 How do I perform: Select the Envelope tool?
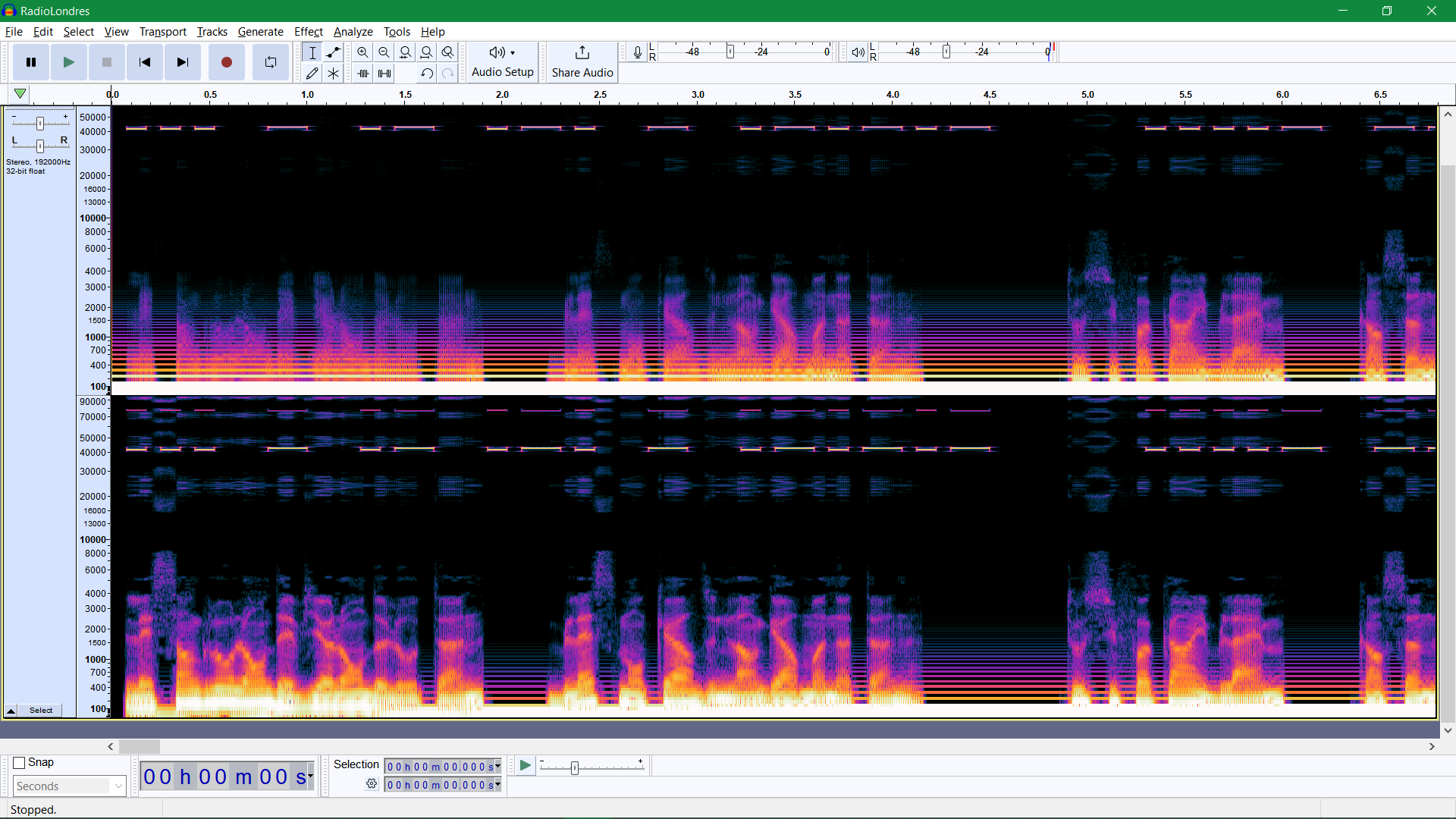coord(333,52)
